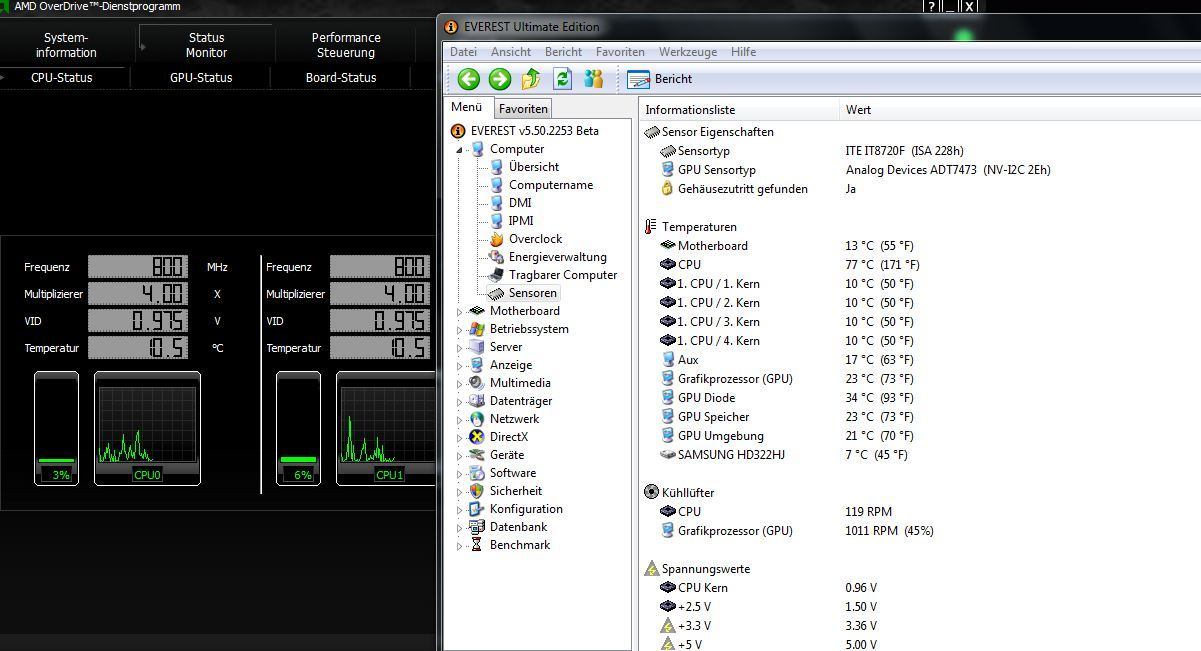
Task: Switch to the Menü tab in side panel
Action: 467,108
